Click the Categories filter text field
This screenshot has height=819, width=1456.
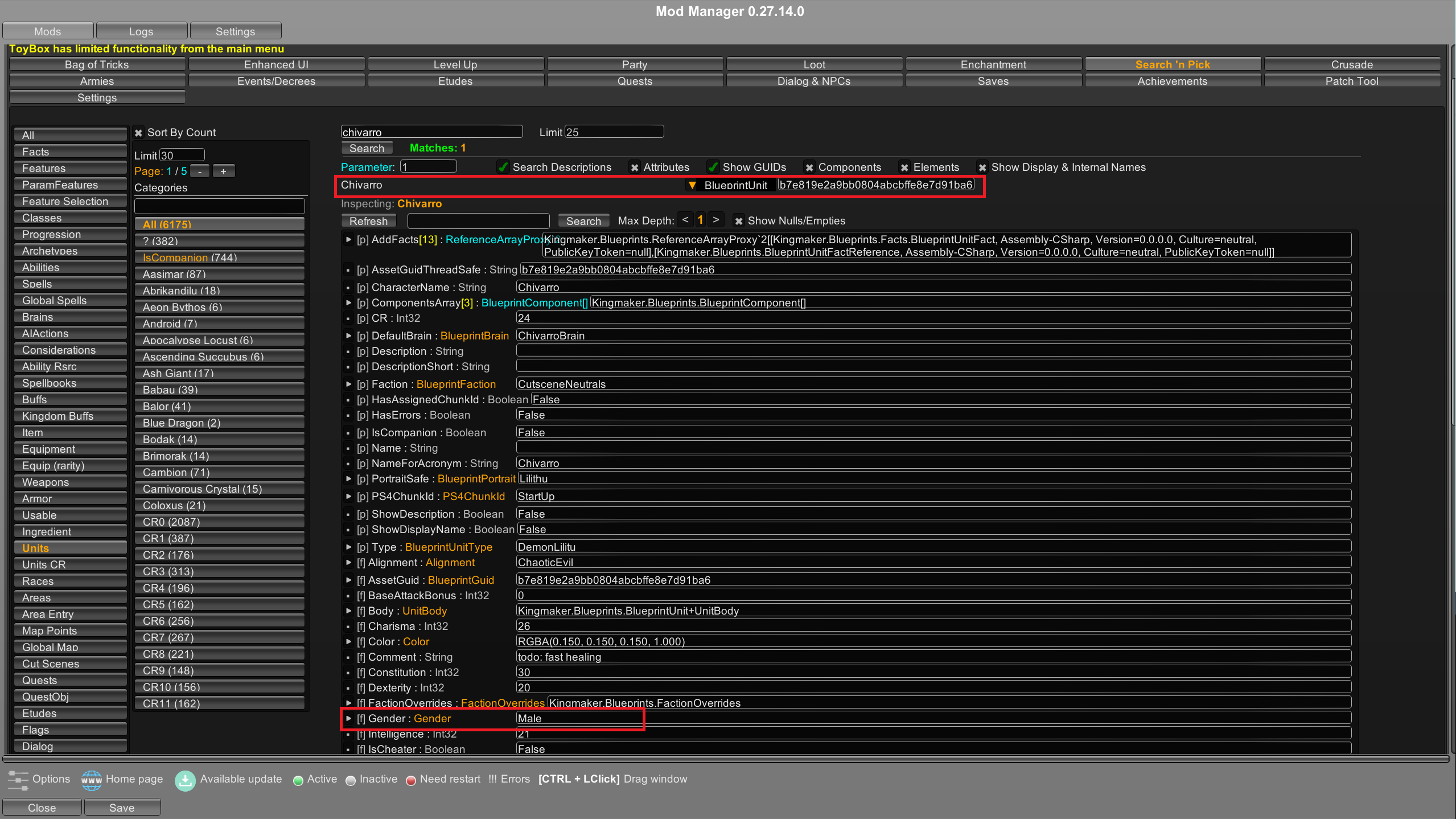tap(220, 206)
